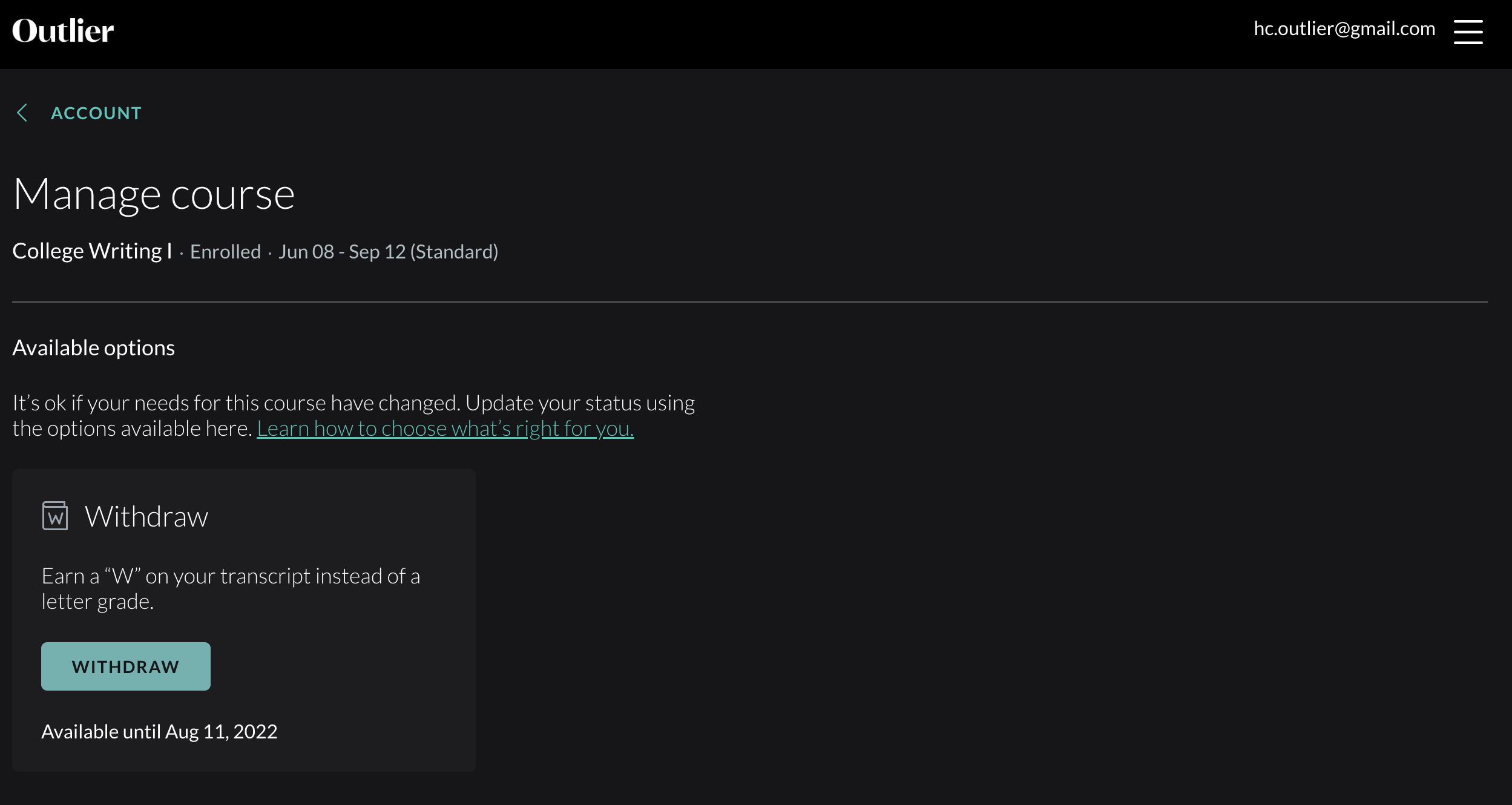
Task: Open the 'Learn how to choose' link
Action: point(445,429)
